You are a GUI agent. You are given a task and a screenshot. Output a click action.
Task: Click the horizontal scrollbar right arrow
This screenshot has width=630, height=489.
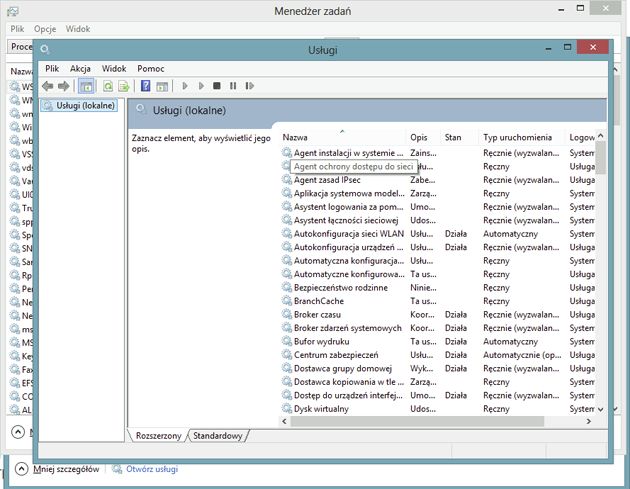589,421
